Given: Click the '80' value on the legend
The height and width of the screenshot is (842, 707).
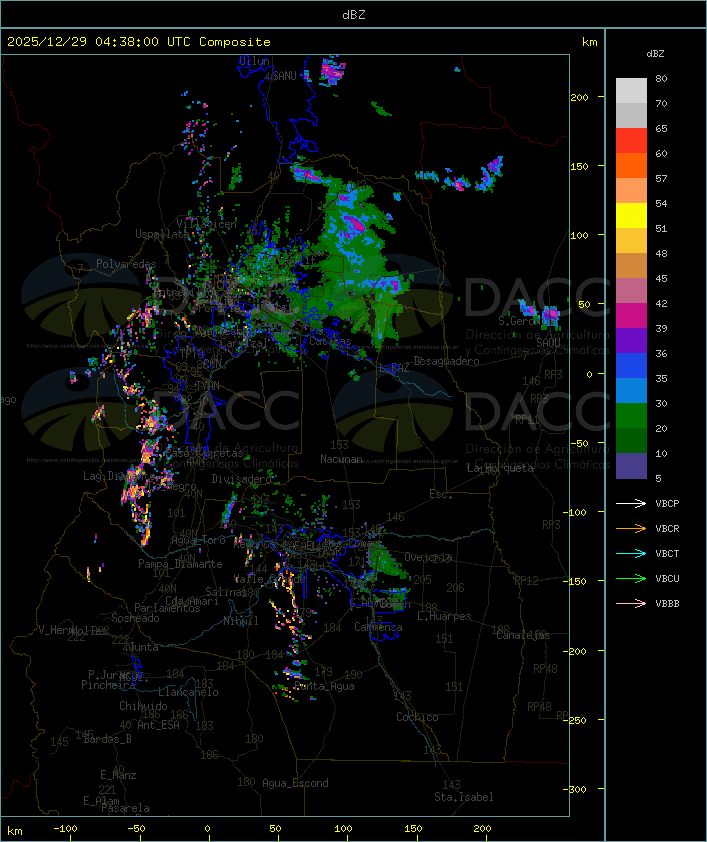Looking at the screenshot, I should point(661,78).
